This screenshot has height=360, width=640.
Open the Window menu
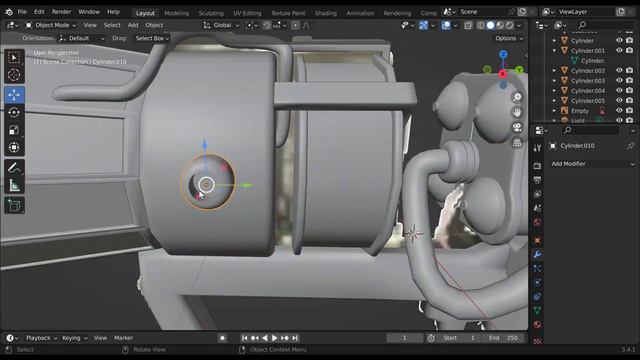click(x=89, y=12)
